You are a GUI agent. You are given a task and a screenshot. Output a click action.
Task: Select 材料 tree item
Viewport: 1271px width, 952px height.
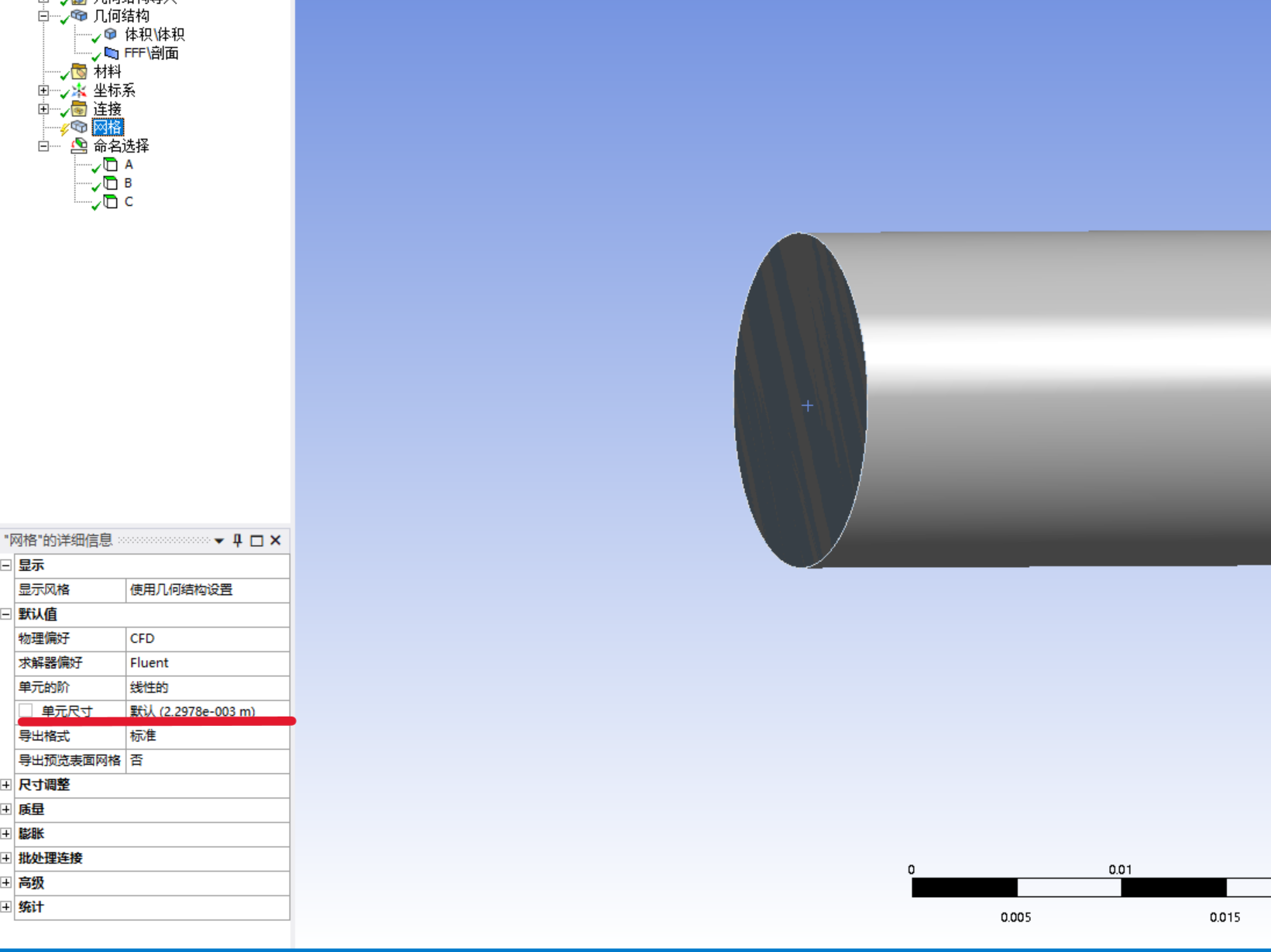pyautogui.click(x=107, y=71)
